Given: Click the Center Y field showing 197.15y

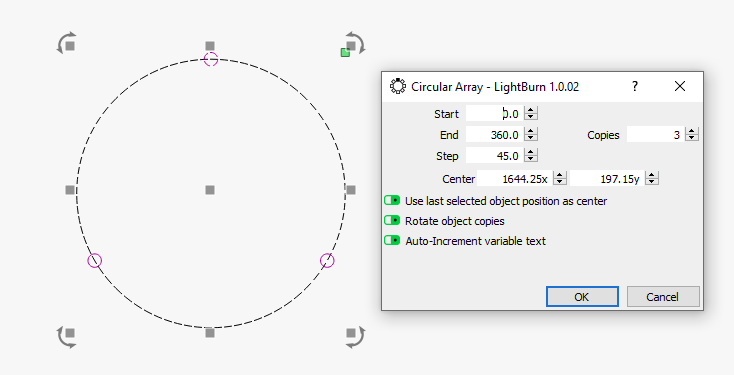Looking at the screenshot, I should (607, 178).
